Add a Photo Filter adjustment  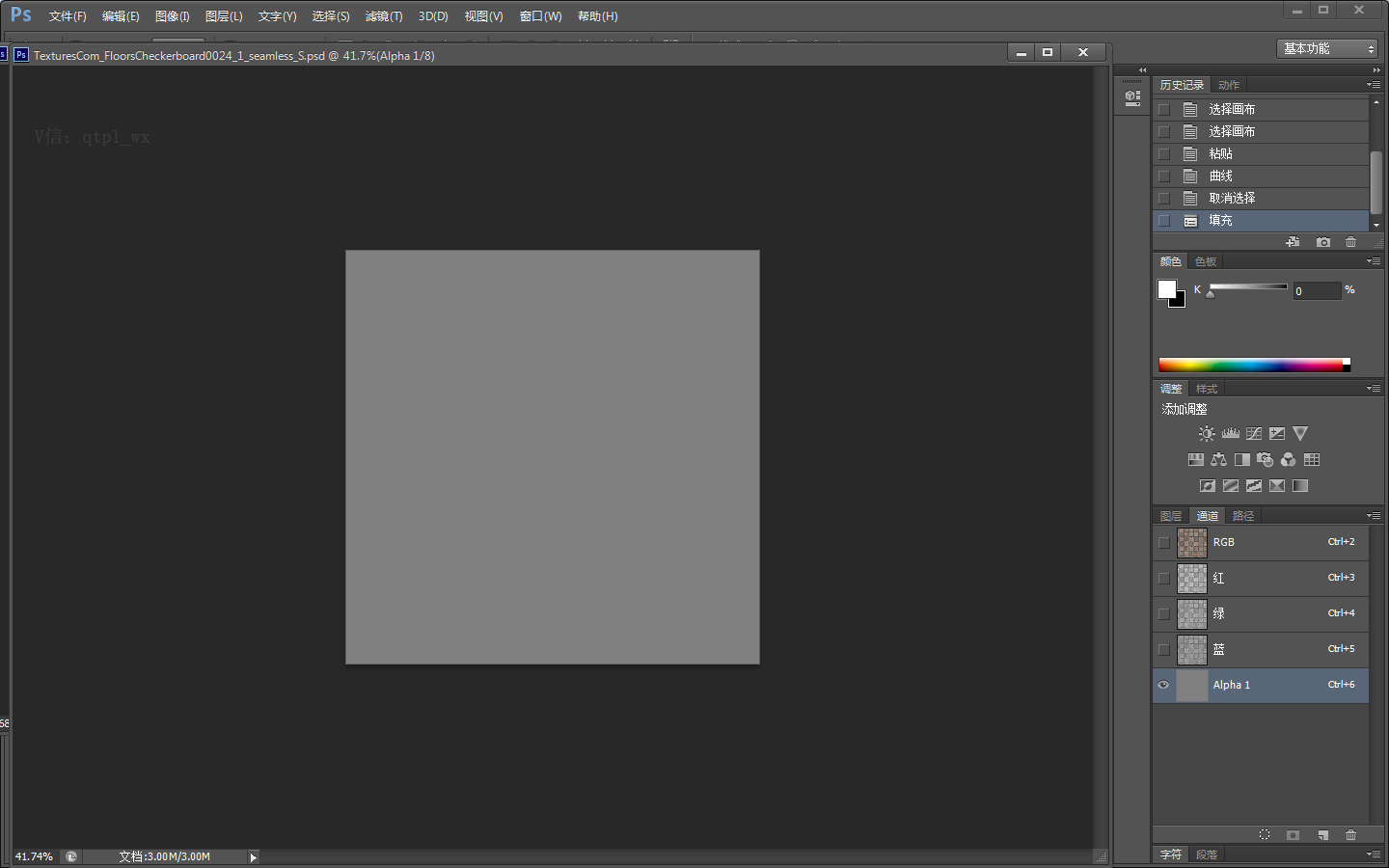(1266, 460)
